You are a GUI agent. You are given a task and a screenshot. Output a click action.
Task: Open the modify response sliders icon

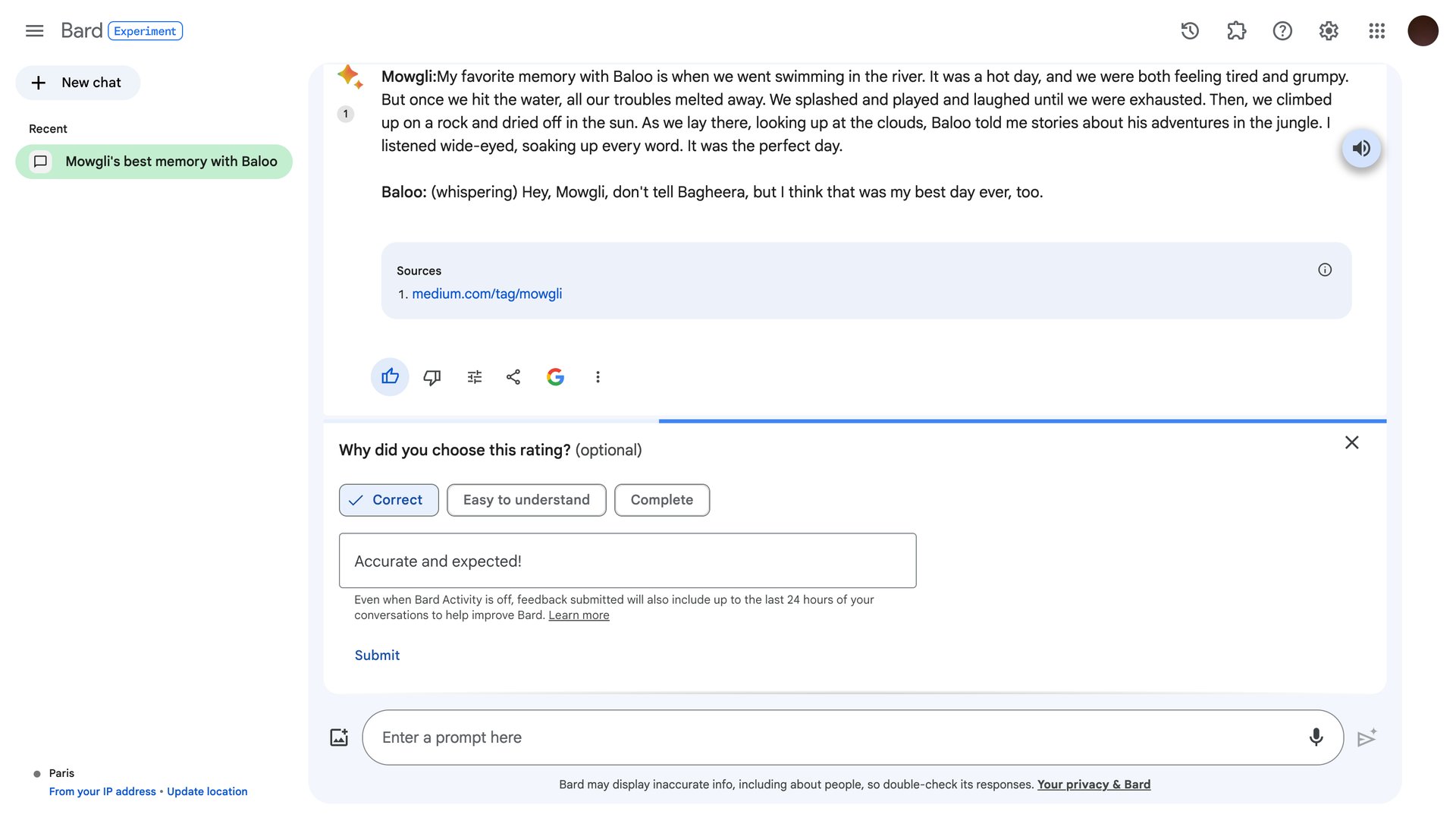[x=475, y=377]
